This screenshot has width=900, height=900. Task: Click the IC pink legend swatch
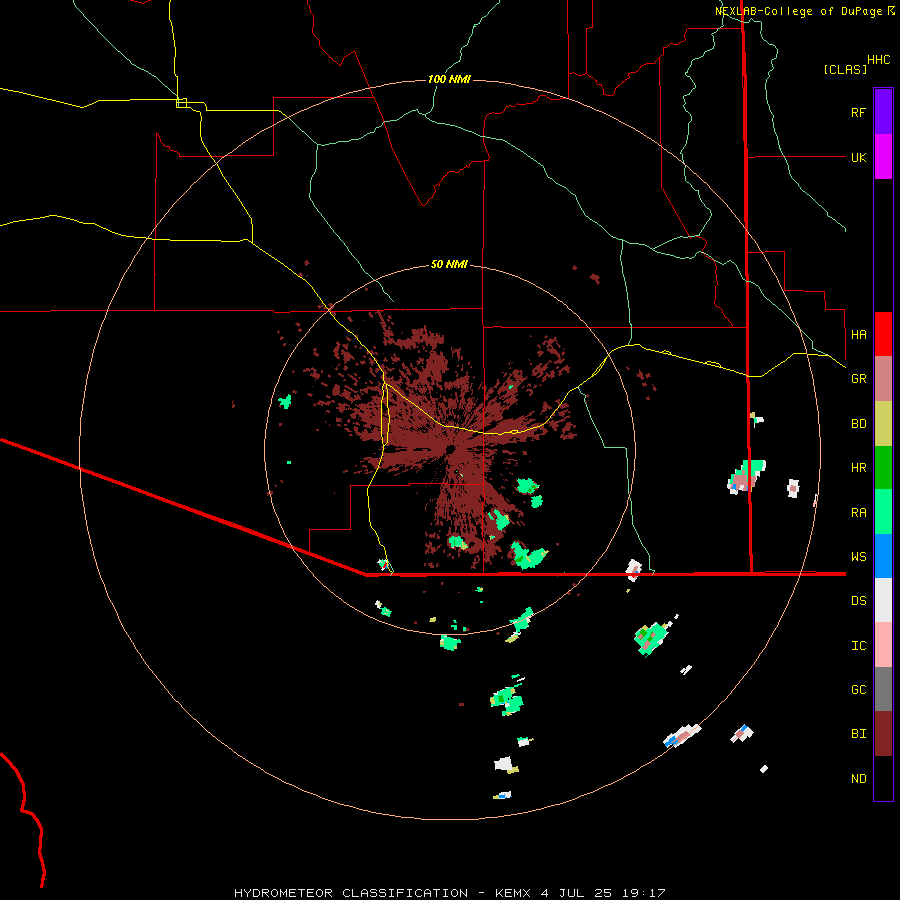pos(883,645)
